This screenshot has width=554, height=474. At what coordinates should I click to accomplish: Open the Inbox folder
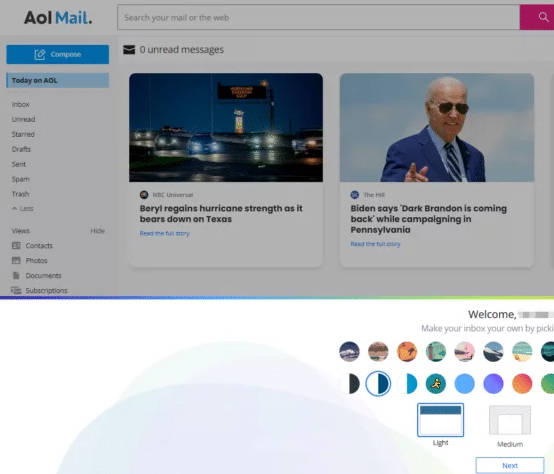[20, 105]
